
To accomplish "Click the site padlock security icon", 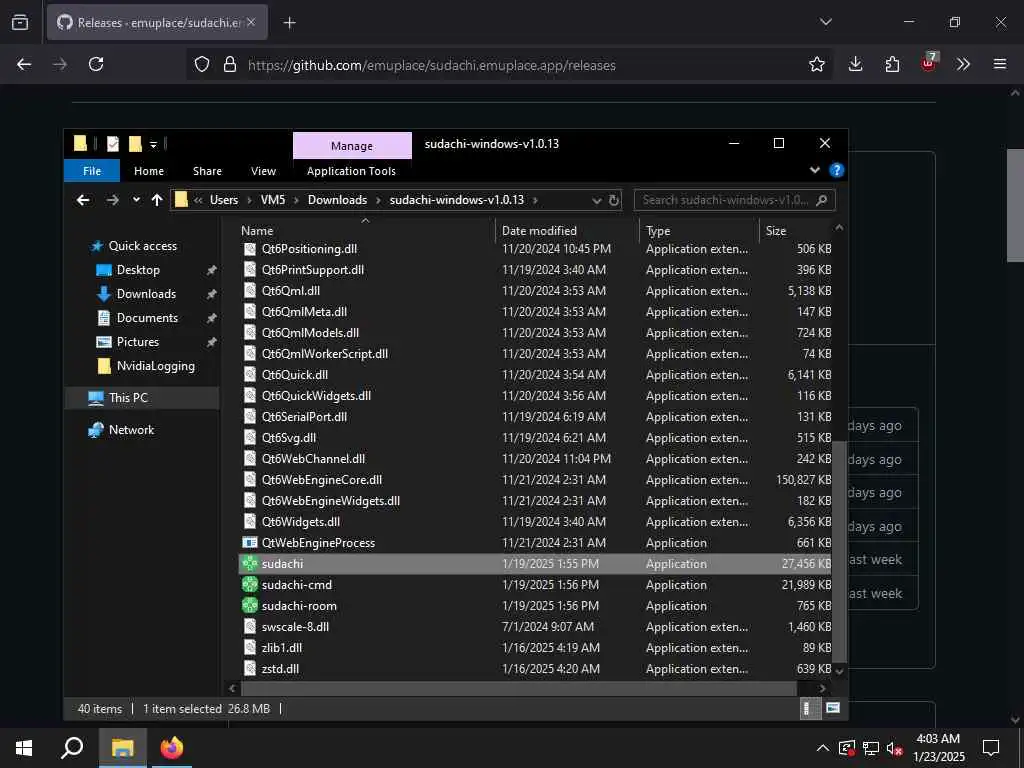I will pyautogui.click(x=229, y=64).
